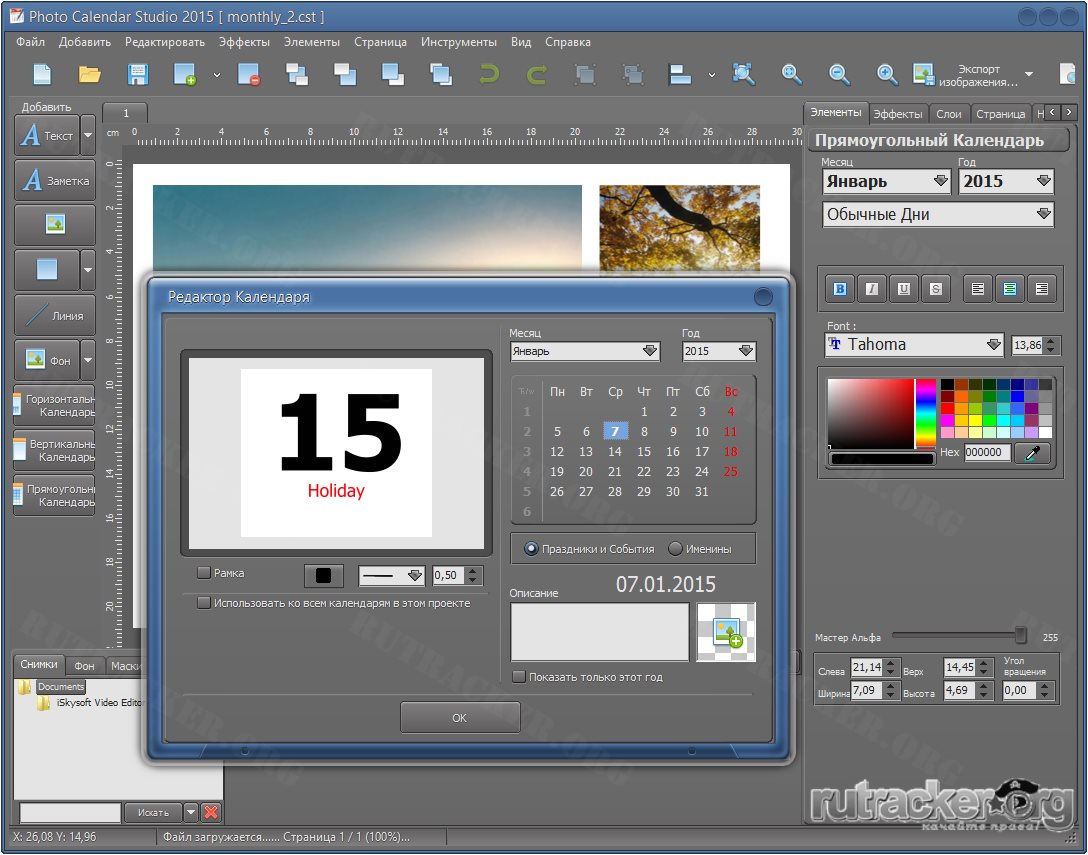The height and width of the screenshot is (855, 1088).
Task: Enable the Рамка checkbox
Action: (x=204, y=573)
